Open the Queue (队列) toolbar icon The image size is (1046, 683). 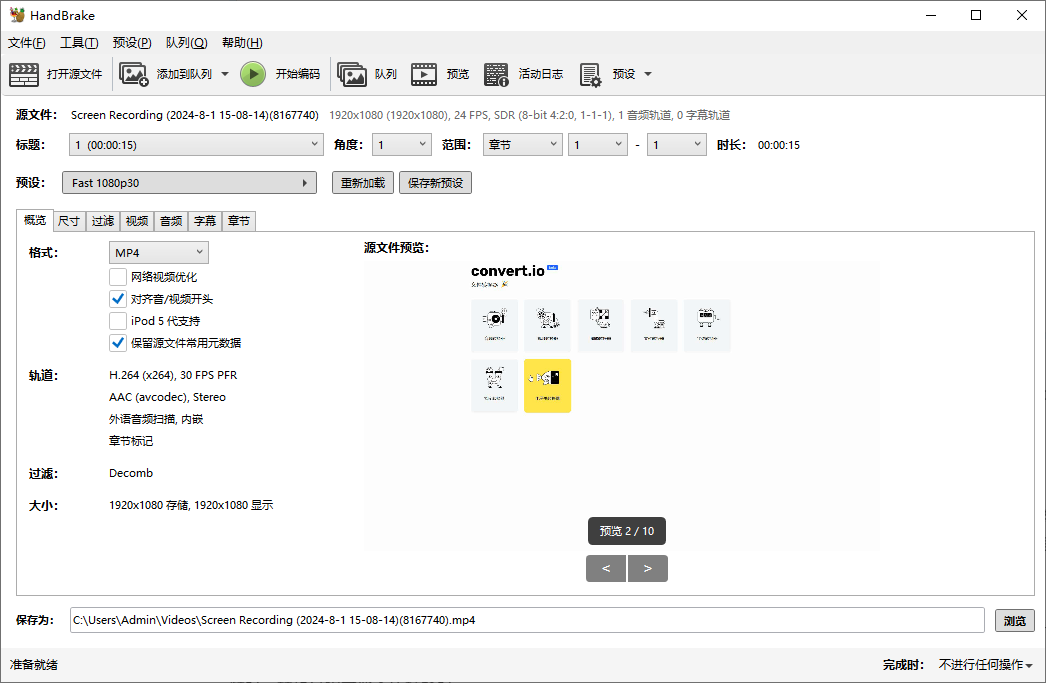(352, 74)
